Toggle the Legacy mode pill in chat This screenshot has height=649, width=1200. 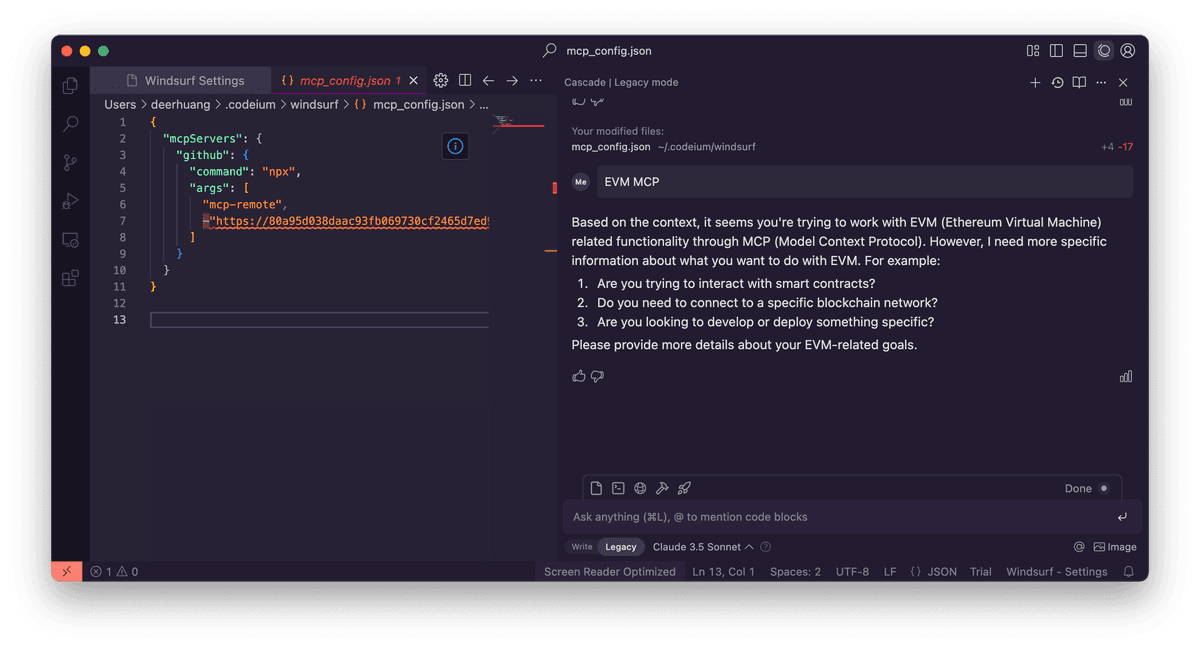pos(620,546)
